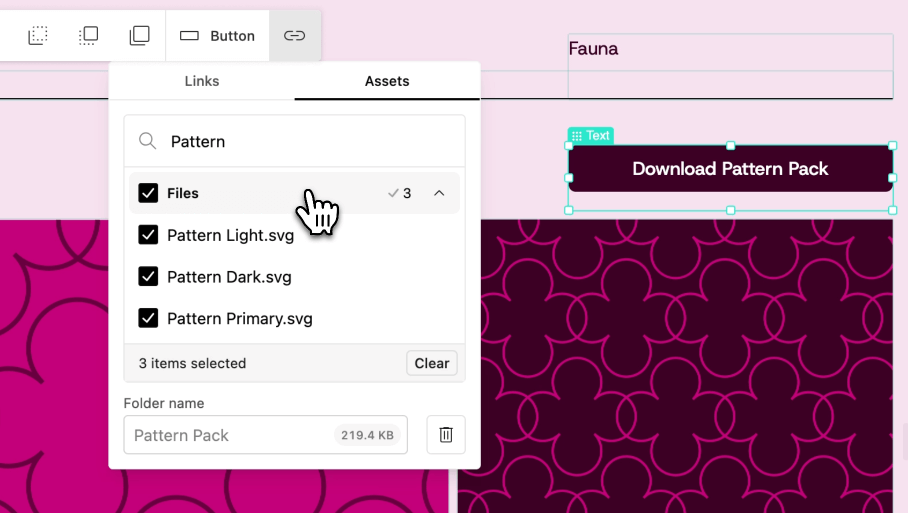Uncheck Pattern Light.svg
The width and height of the screenshot is (908, 513).
point(148,235)
